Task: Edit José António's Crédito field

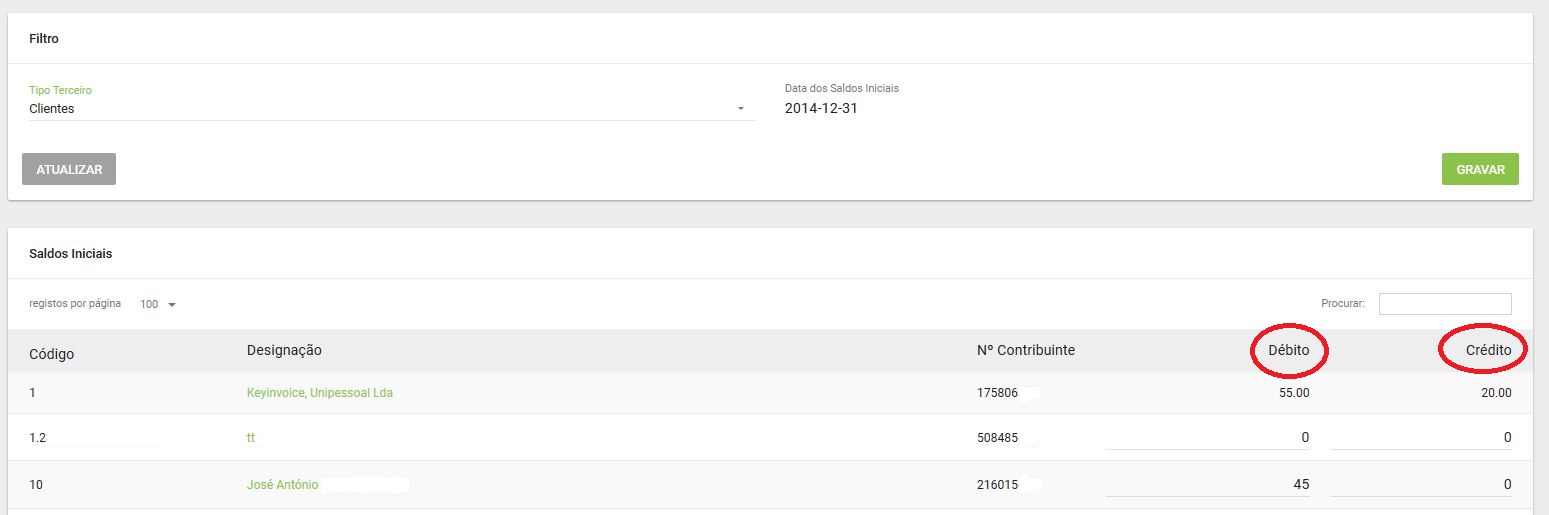Action: (x=1421, y=485)
